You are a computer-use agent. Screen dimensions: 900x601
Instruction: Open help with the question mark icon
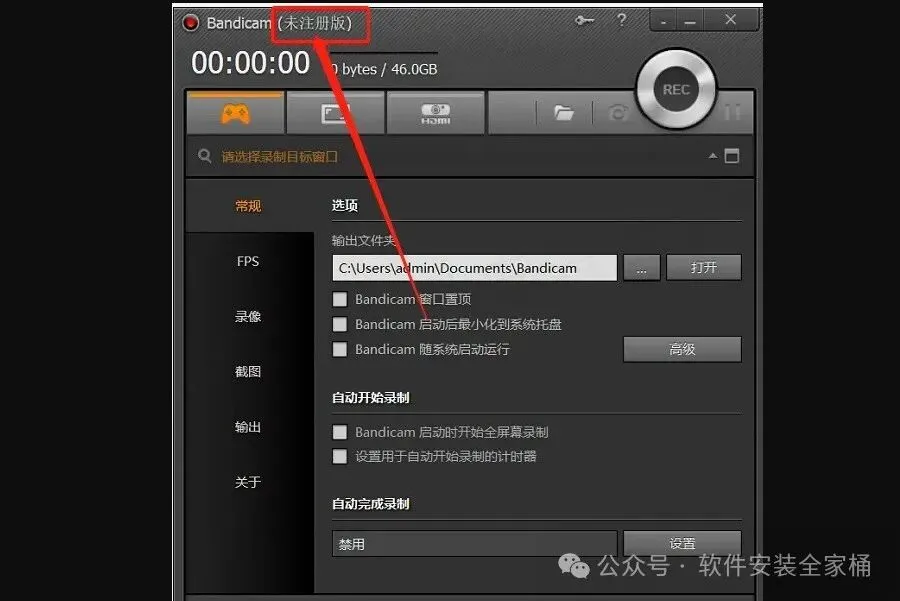point(621,20)
